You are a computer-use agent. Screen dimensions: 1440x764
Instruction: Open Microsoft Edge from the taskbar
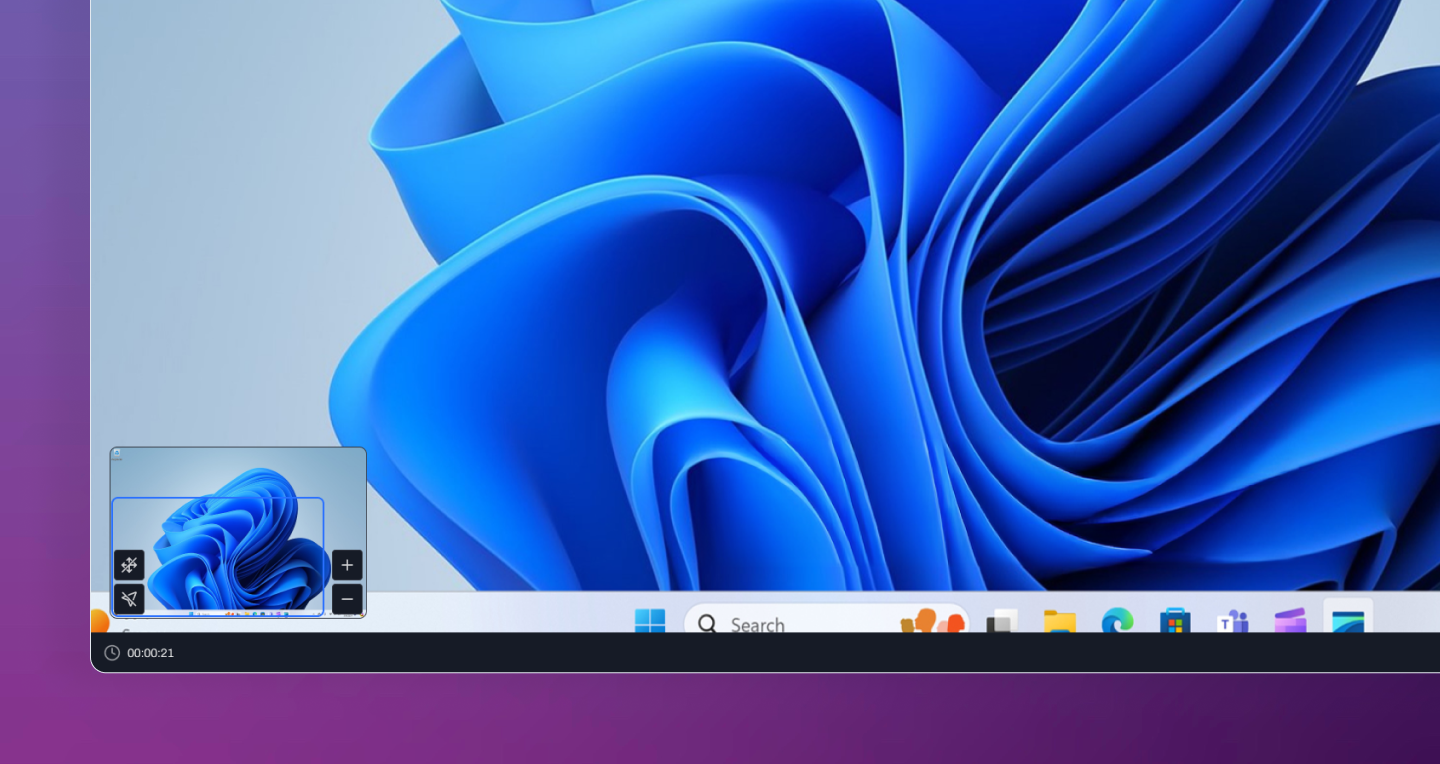[x=1117, y=621]
